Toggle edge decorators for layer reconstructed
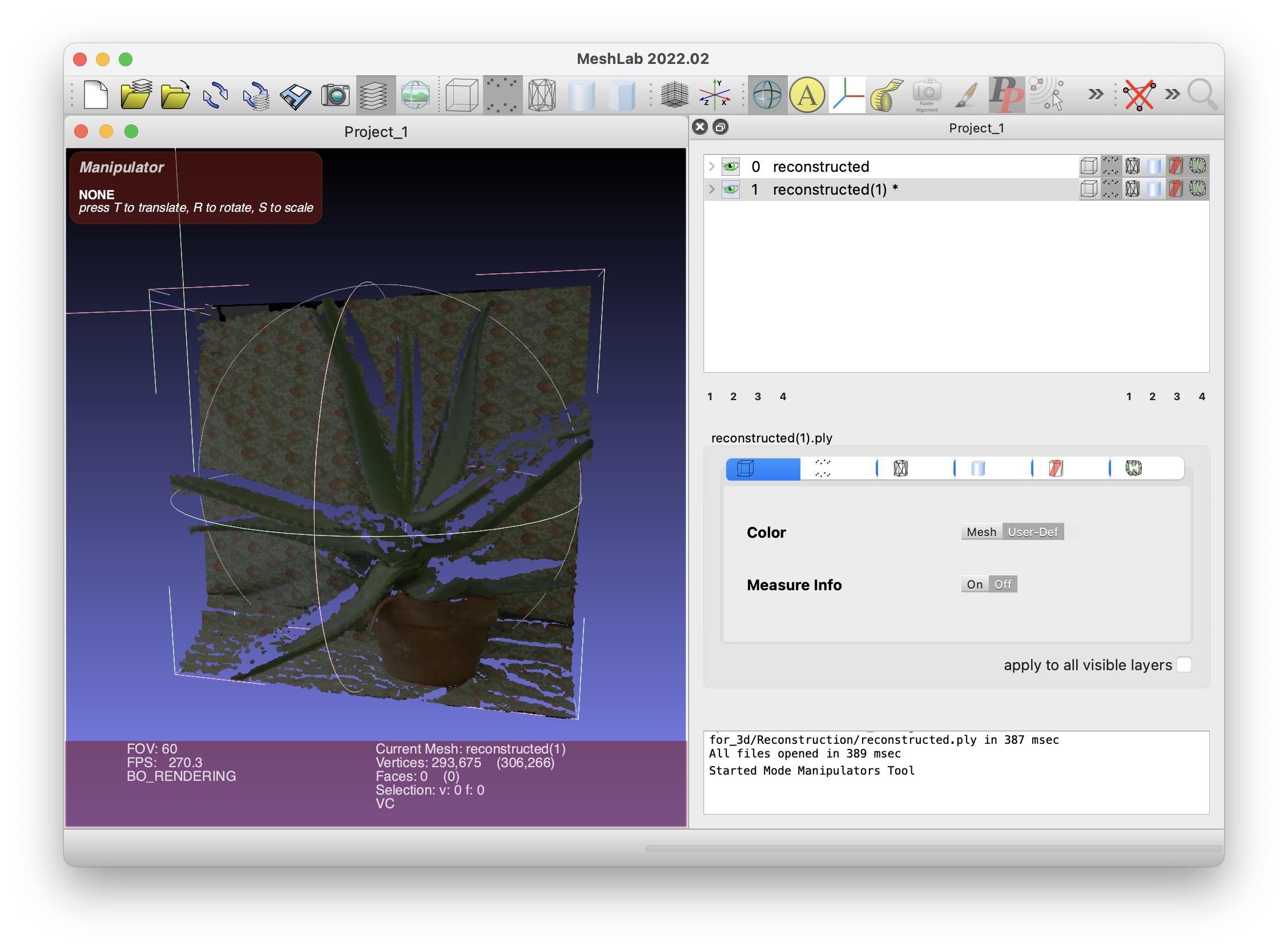Screen dimensions: 1288x951 pos(1198,166)
